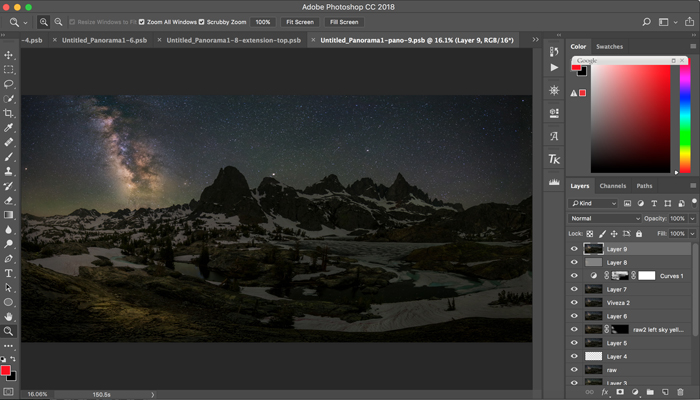Open the Untitled_Panorama1-6.psb document tab
The height and width of the screenshot is (400, 700).
104,40
